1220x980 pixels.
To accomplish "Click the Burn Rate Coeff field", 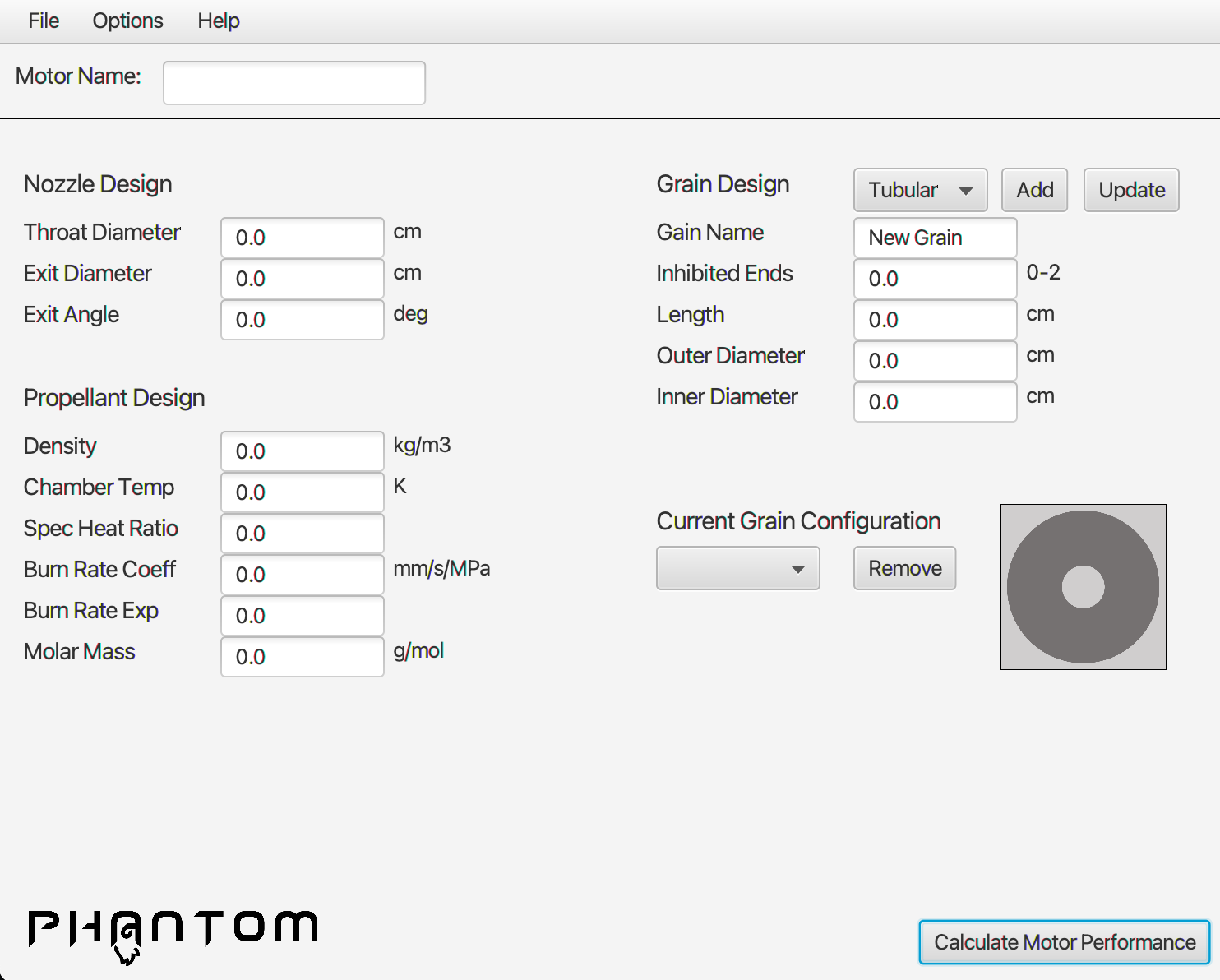I will (x=303, y=575).
